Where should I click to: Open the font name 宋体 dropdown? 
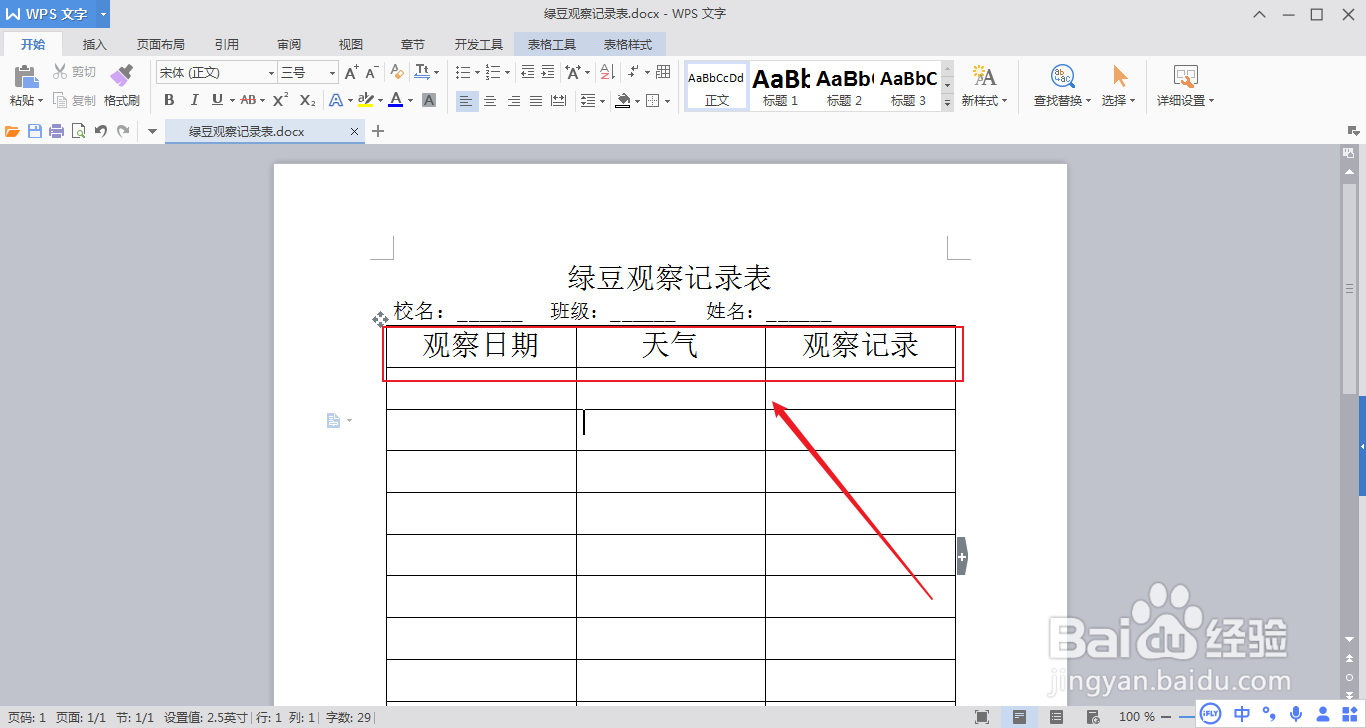pos(271,73)
